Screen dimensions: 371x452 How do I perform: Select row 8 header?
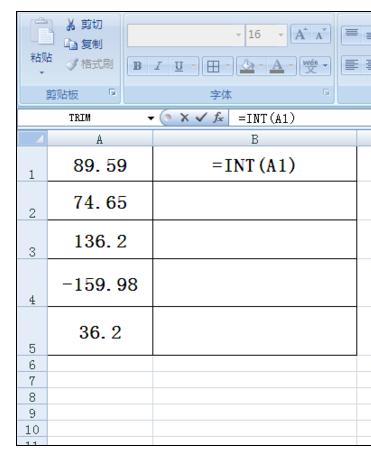point(32,397)
